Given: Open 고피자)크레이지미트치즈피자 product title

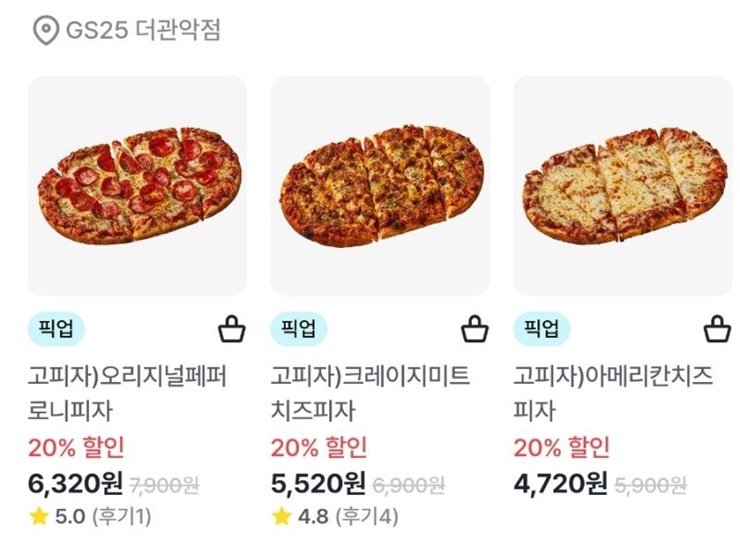Looking at the screenshot, I should [370, 393].
